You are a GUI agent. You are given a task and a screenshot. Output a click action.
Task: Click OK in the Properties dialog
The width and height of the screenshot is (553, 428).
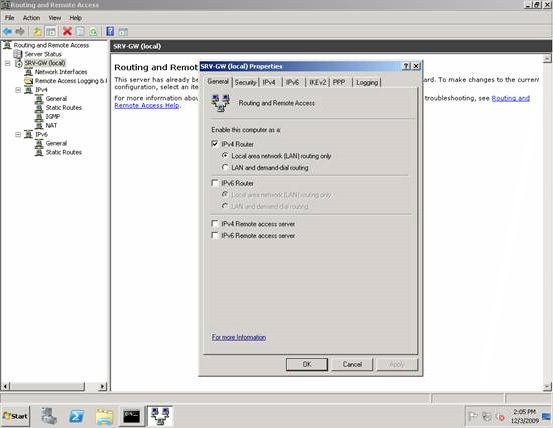tap(307, 364)
